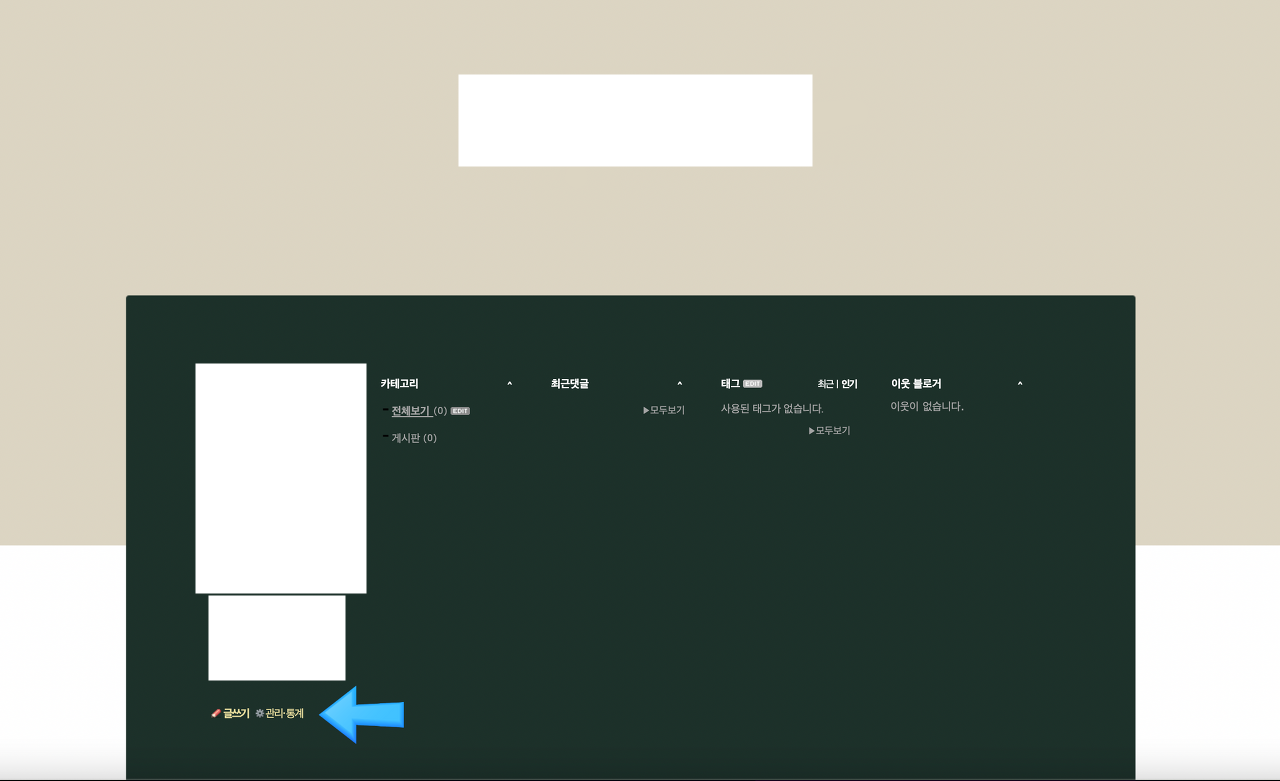The image size is (1280, 781).
Task: Select the 게시판 (0) category
Action: pos(414,438)
